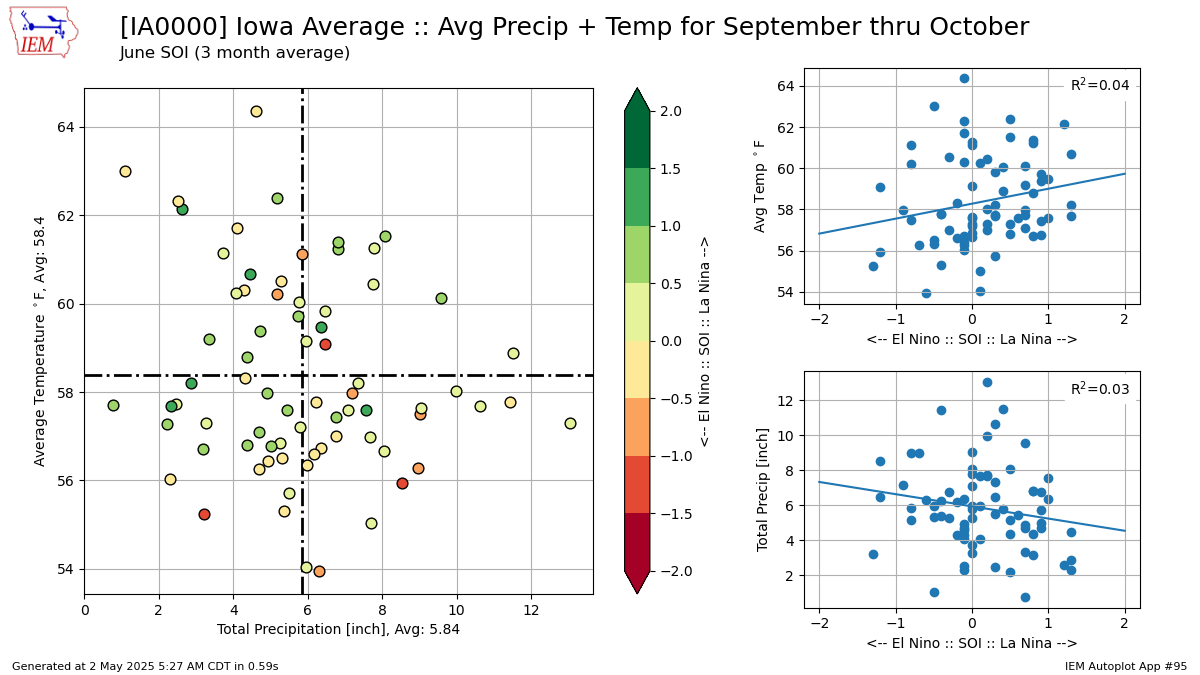Click the June SOI subtitle
This screenshot has height=675, width=1200.
235,53
